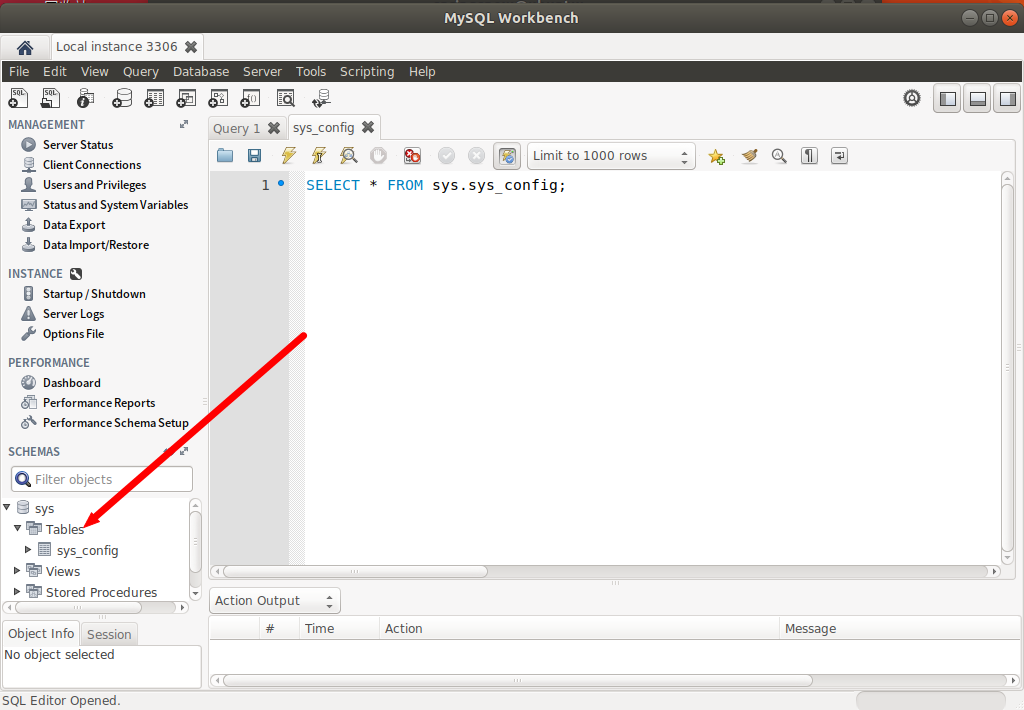Click the Filter objects search field
Viewport: 1024px width, 710px height.
[x=110, y=479]
